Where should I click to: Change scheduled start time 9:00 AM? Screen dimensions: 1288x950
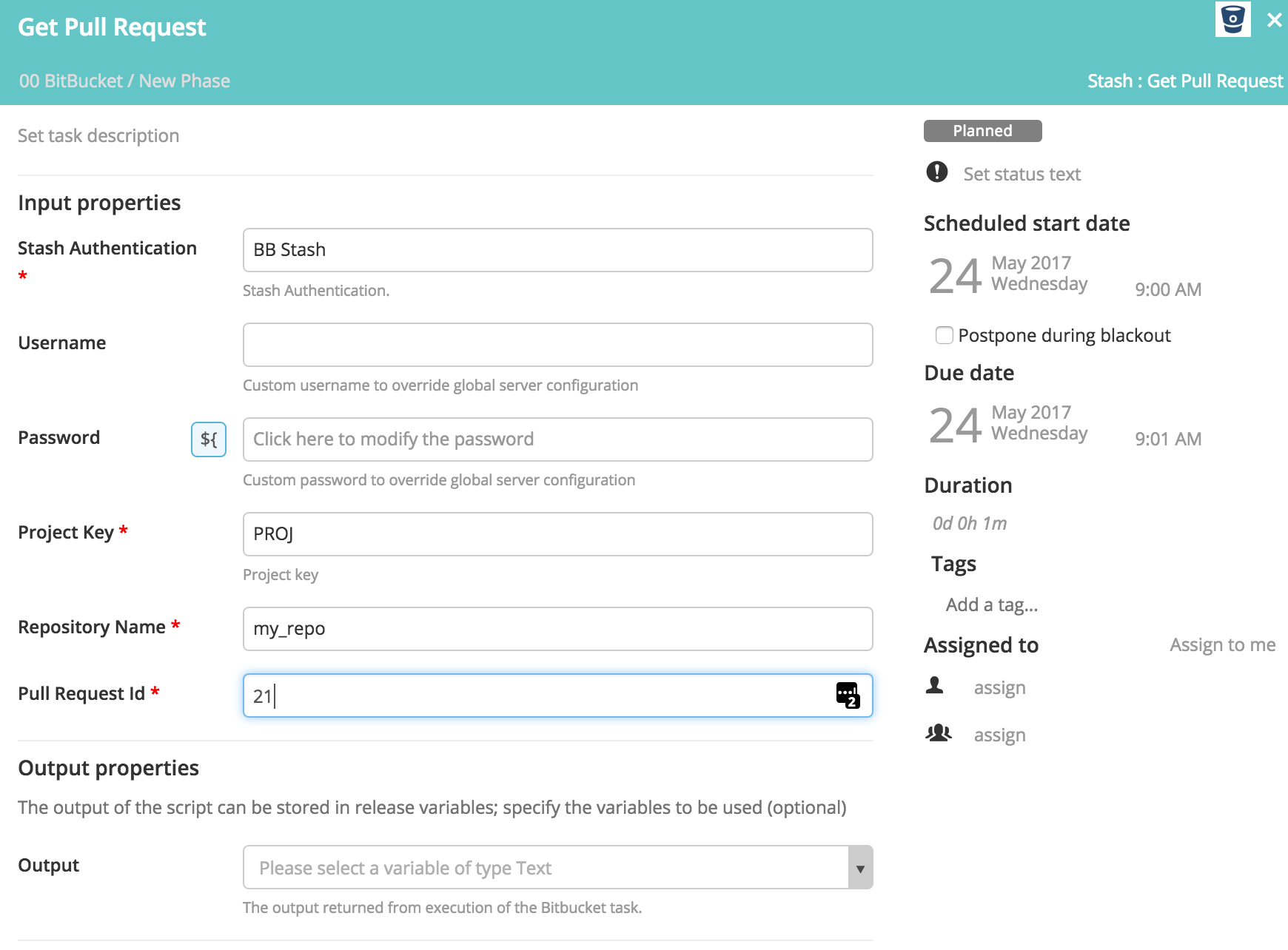tap(1168, 289)
